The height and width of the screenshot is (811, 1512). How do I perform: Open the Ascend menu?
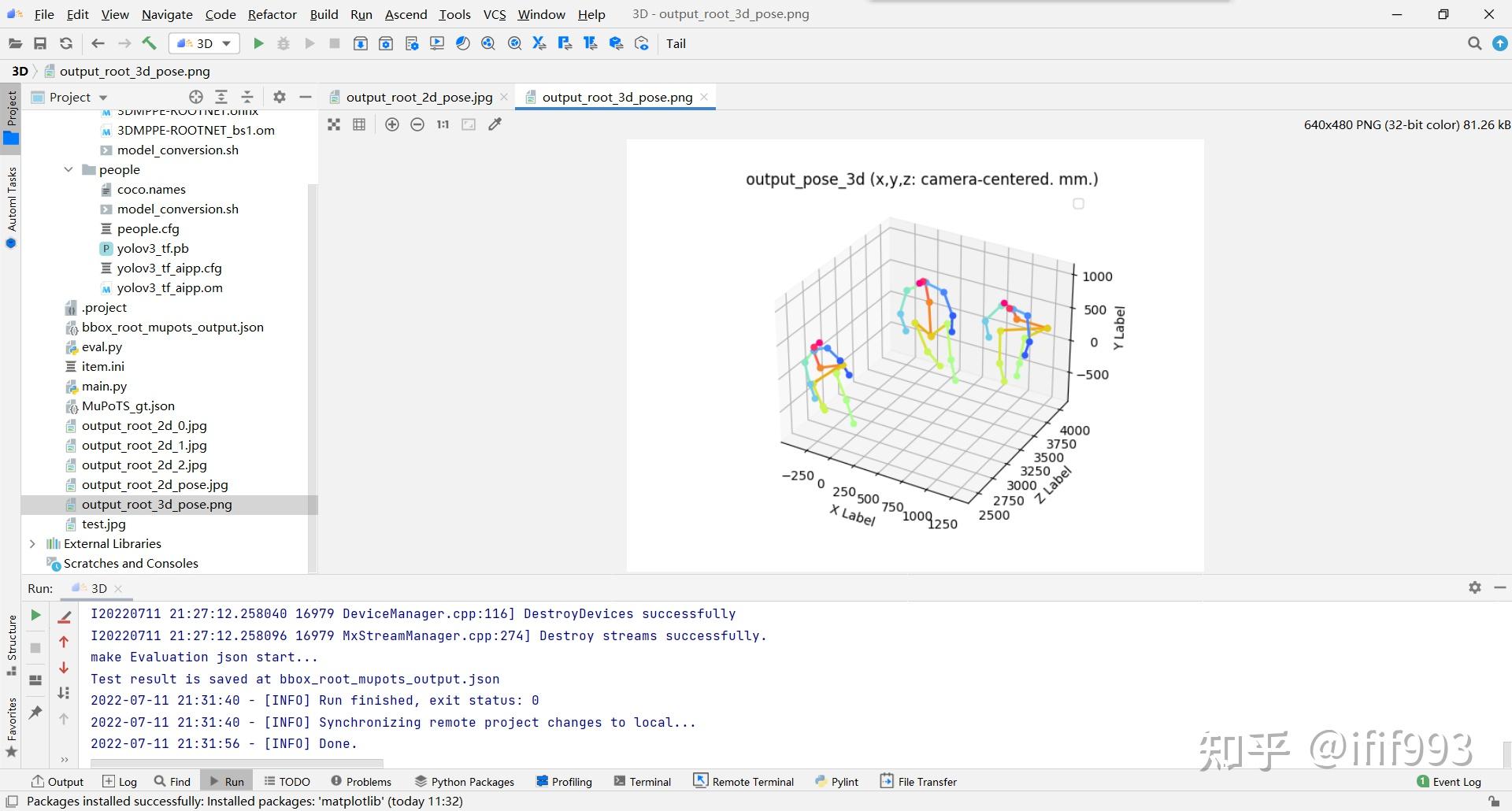click(x=406, y=14)
